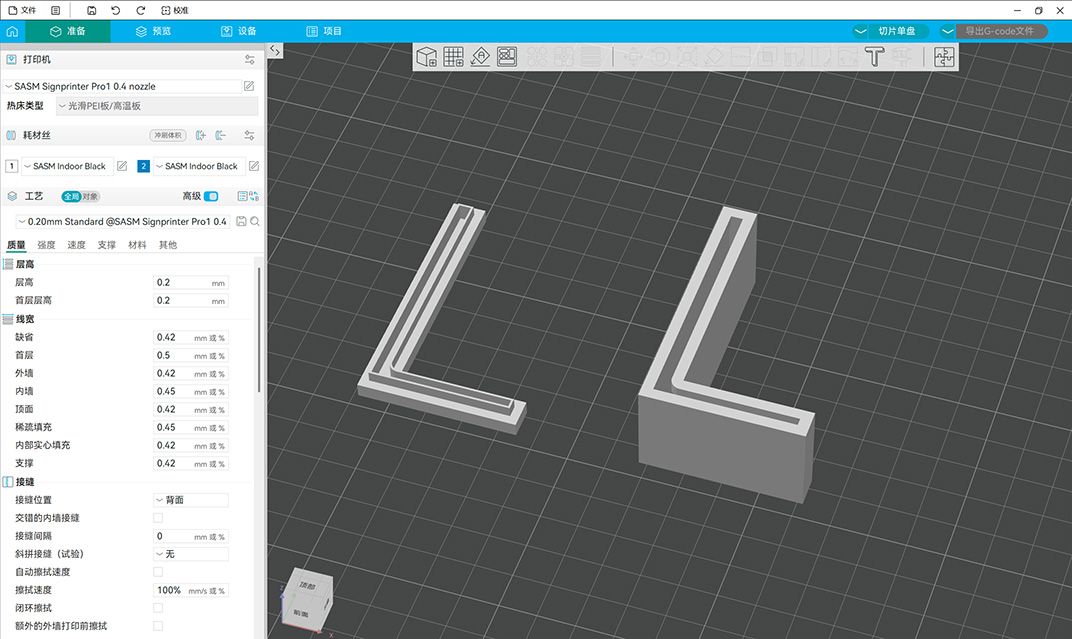The image size is (1072, 639).
Task: Click the Add plate grid icon
Action: [x=453, y=57]
